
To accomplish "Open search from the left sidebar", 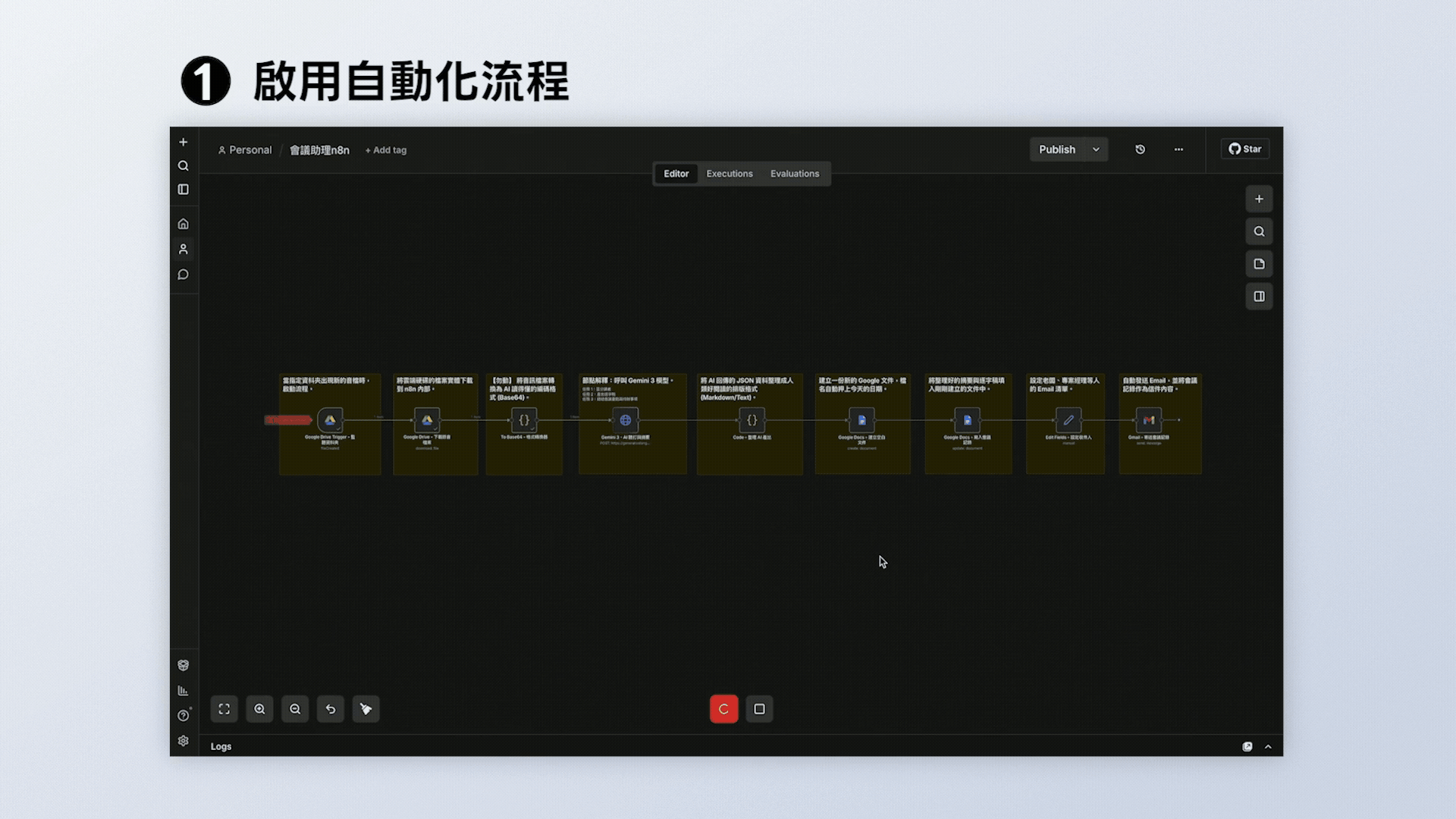I will click(183, 165).
